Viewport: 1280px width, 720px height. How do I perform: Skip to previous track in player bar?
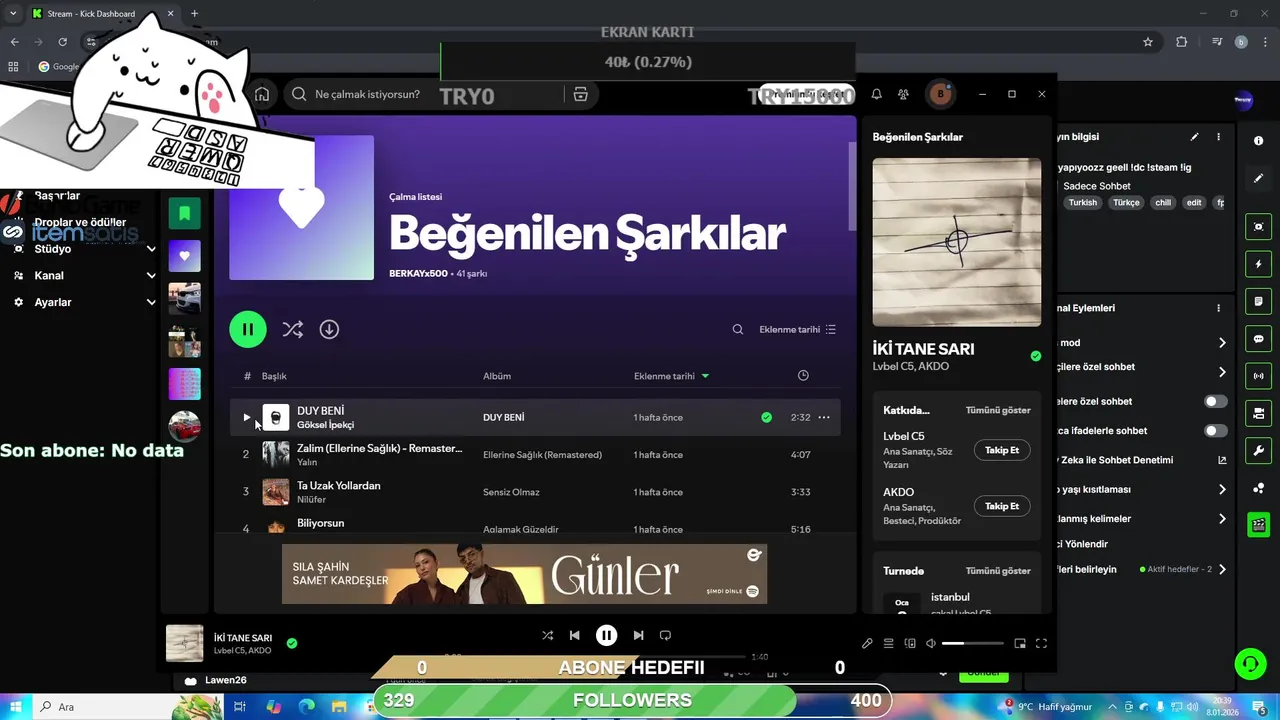click(574, 635)
